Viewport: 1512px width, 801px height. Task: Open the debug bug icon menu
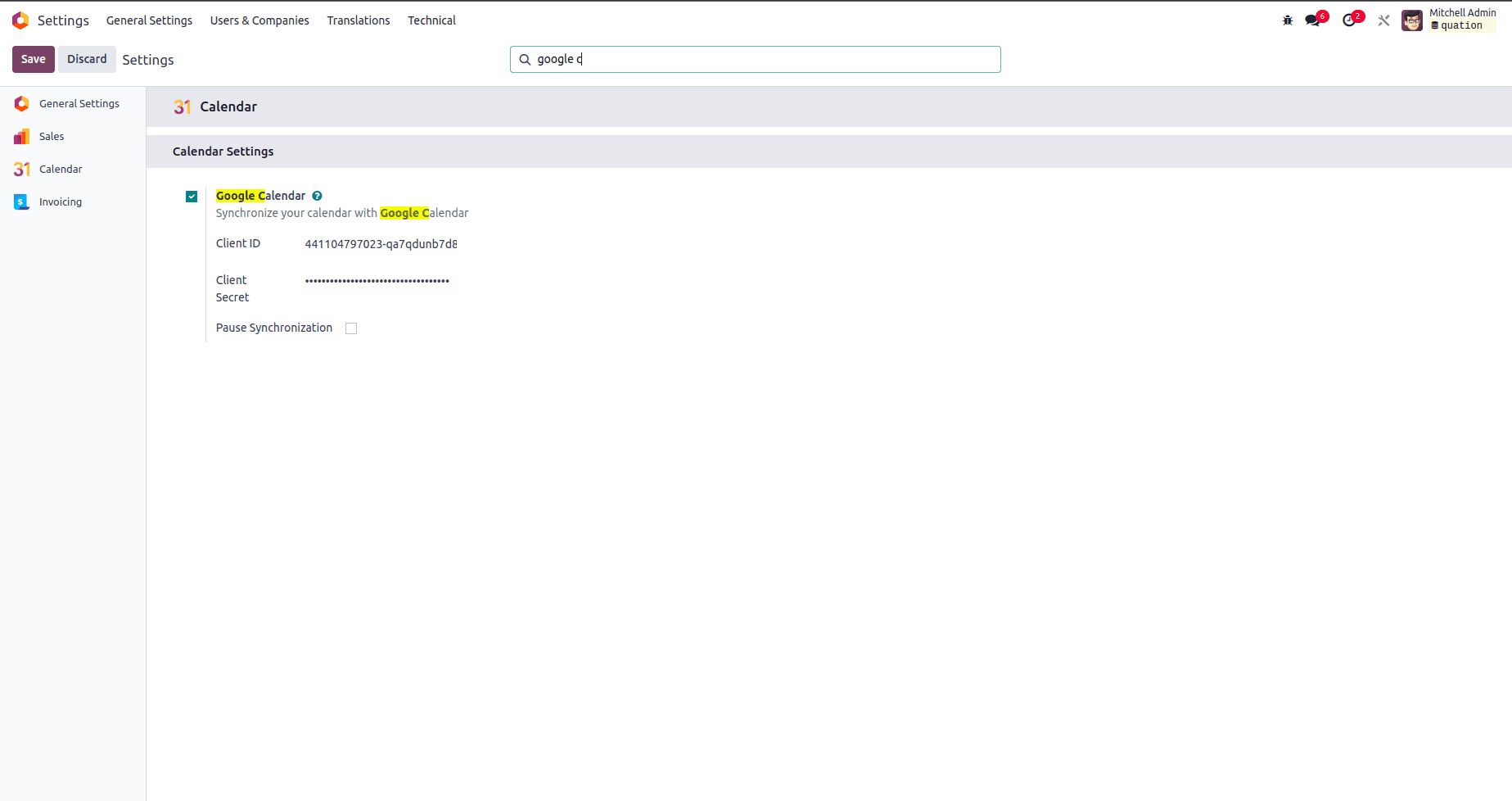(1288, 20)
